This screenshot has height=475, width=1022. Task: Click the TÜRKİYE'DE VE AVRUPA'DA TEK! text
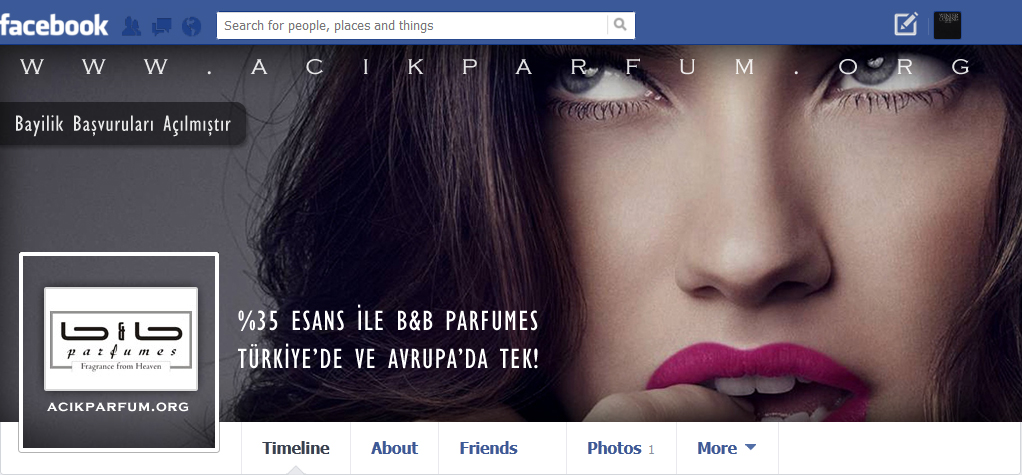pyautogui.click(x=388, y=359)
